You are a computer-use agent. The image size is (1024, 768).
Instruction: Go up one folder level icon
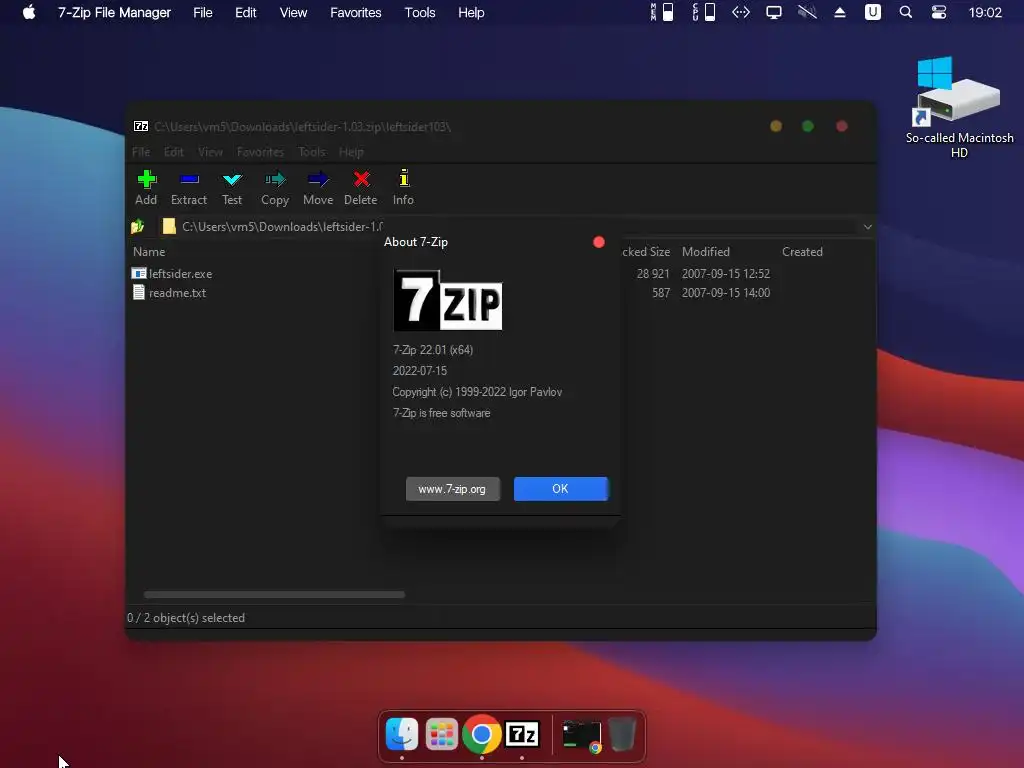[x=138, y=227]
